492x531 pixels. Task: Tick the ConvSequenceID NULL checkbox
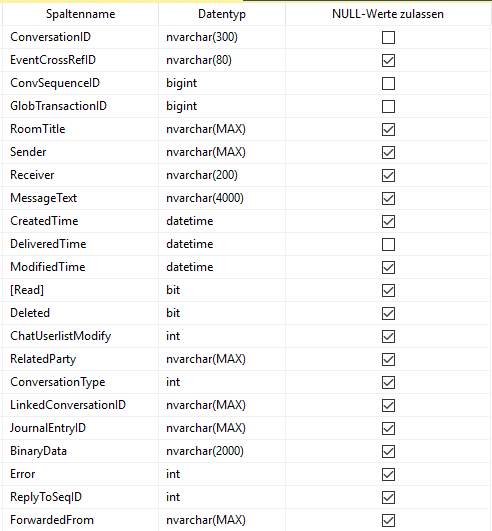(x=388, y=83)
